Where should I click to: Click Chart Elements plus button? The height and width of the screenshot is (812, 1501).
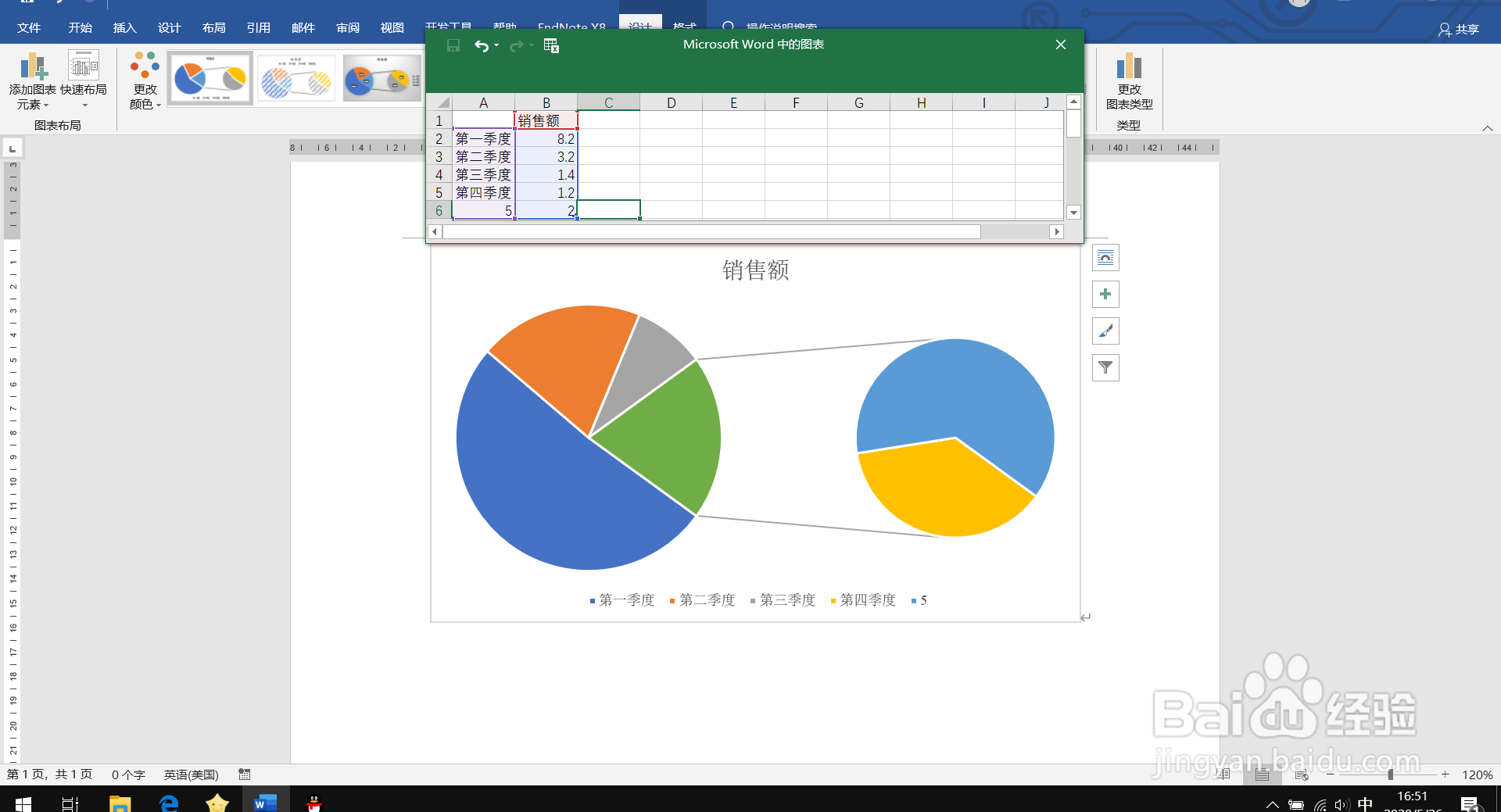tap(1105, 295)
